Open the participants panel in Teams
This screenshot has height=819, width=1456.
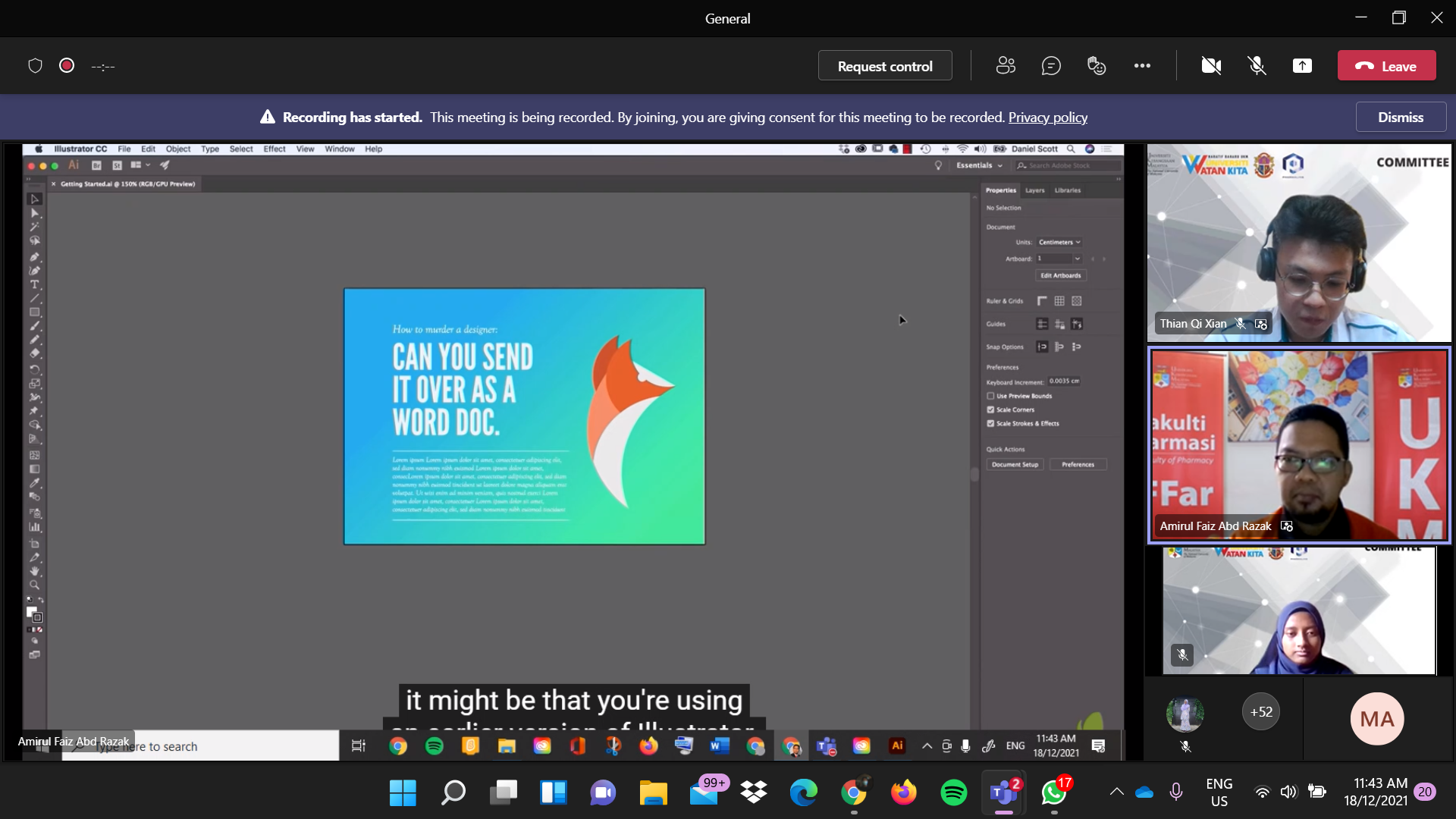coord(1006,66)
